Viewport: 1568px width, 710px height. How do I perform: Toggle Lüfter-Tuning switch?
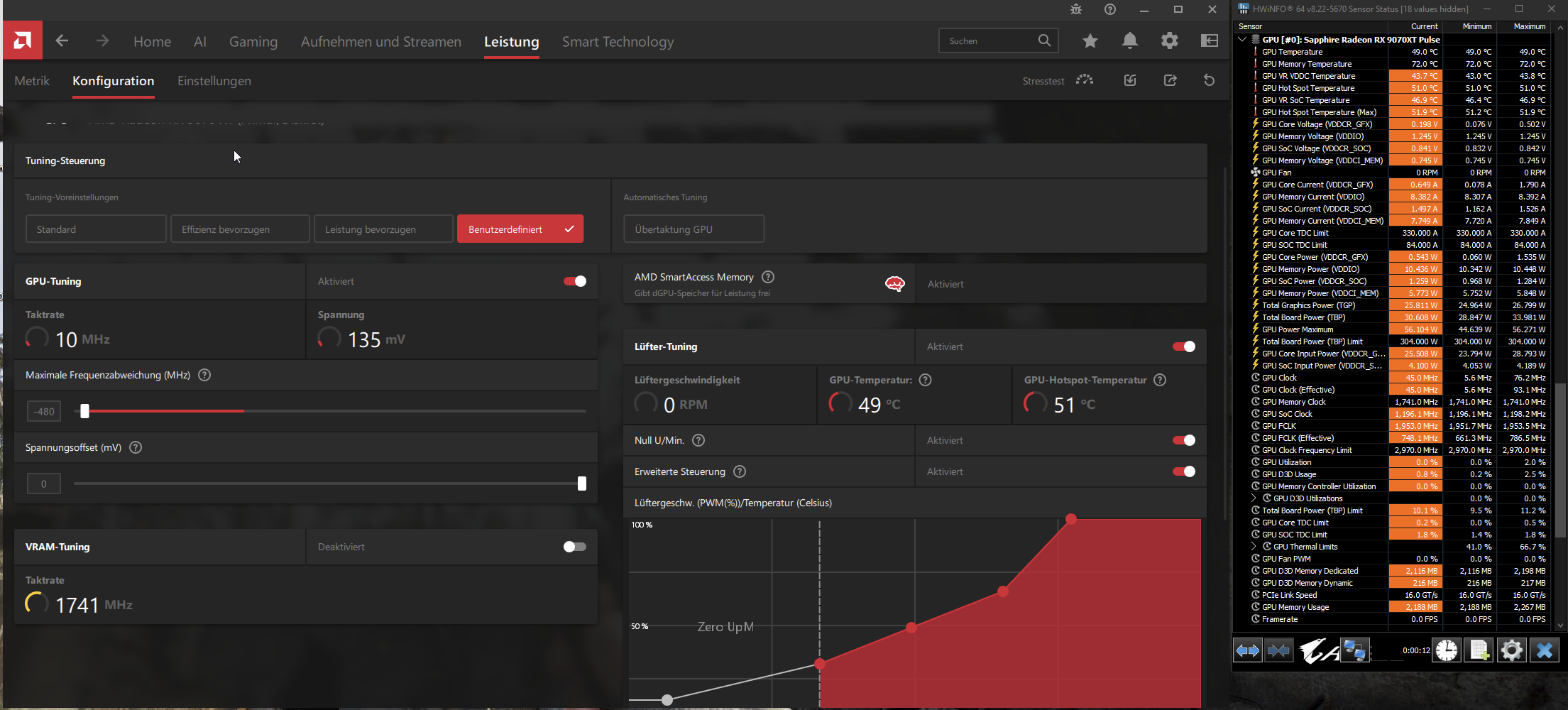1184,346
